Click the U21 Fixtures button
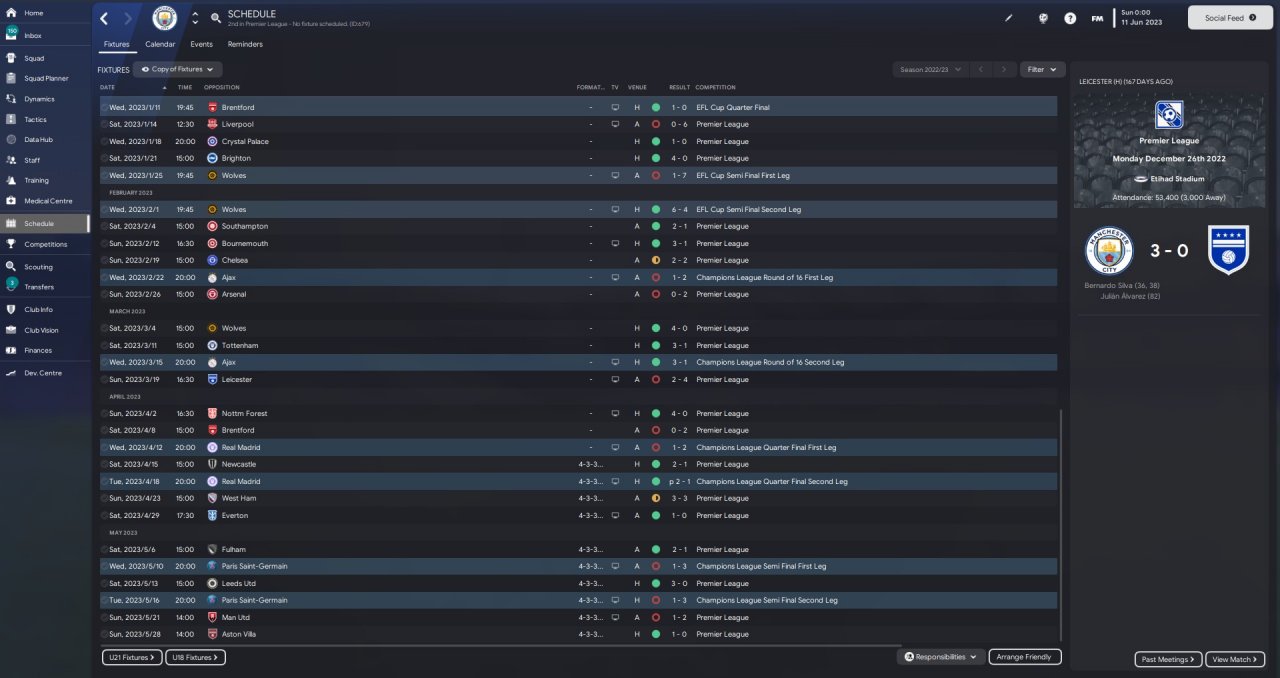 coord(132,657)
